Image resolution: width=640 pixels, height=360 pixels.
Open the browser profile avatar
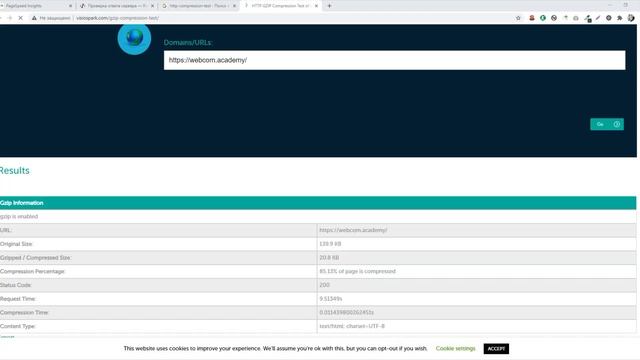coord(631,18)
